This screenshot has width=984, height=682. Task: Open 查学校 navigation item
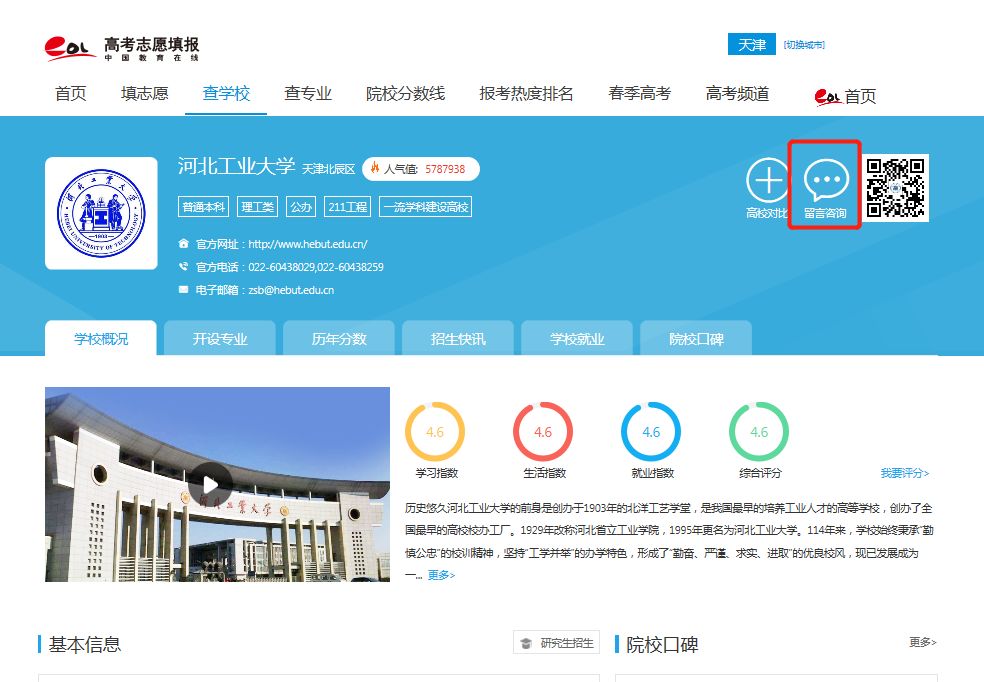[x=227, y=93]
